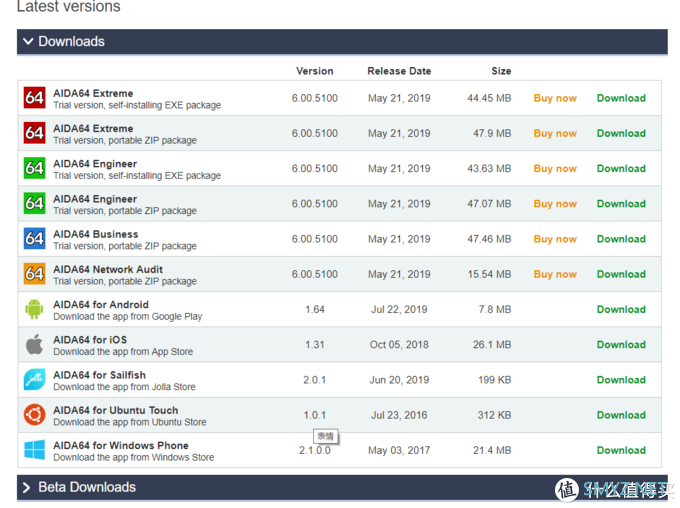This screenshot has width=680, height=508.
Task: Click the orange AIDA64 Network Audit icon
Action: 34,274
